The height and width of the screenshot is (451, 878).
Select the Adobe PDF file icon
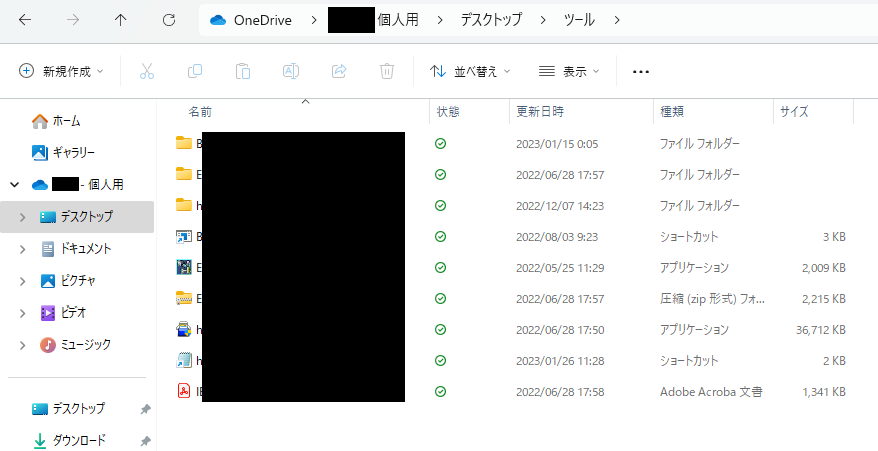184,391
